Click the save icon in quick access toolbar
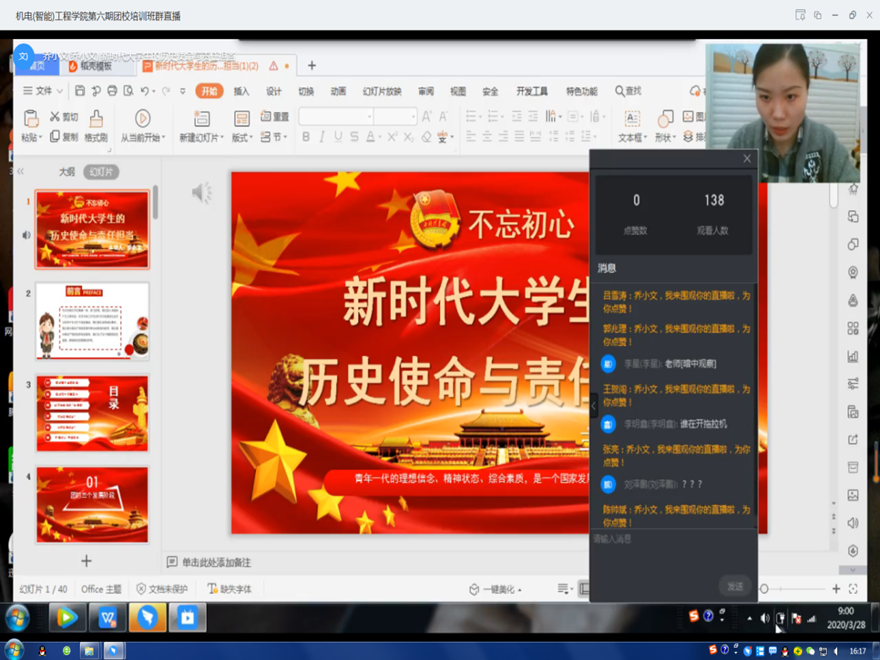The image size is (880, 660). tap(78, 91)
